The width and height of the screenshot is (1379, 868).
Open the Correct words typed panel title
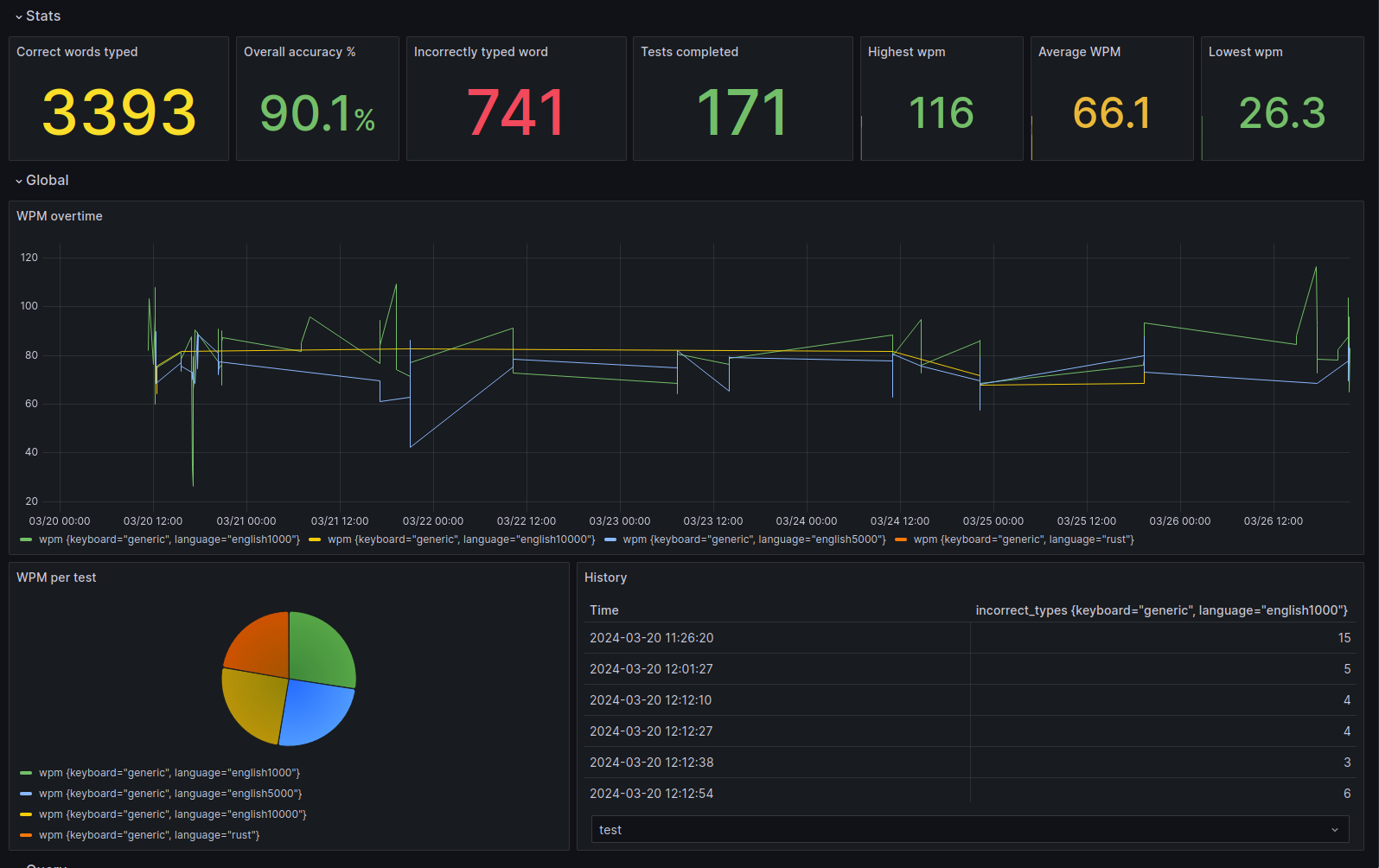pos(77,52)
